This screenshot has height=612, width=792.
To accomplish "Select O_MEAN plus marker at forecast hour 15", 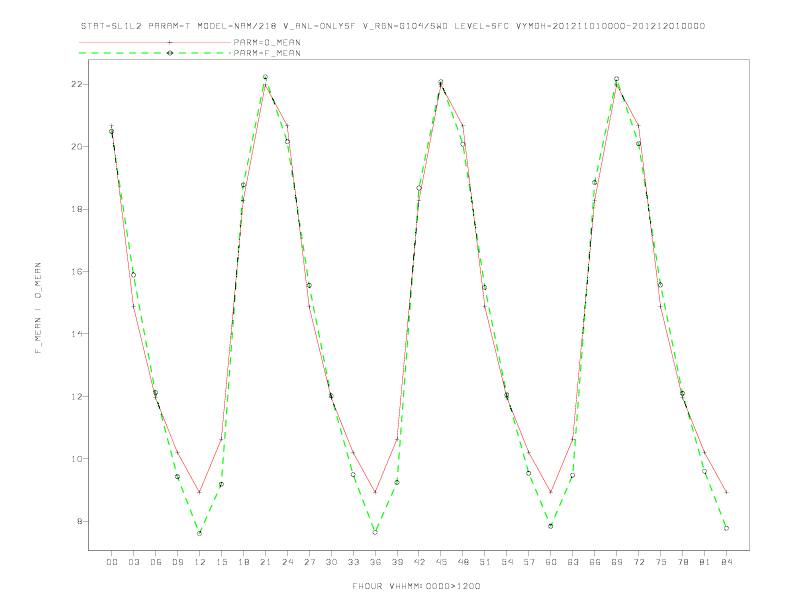I will 221,439.
